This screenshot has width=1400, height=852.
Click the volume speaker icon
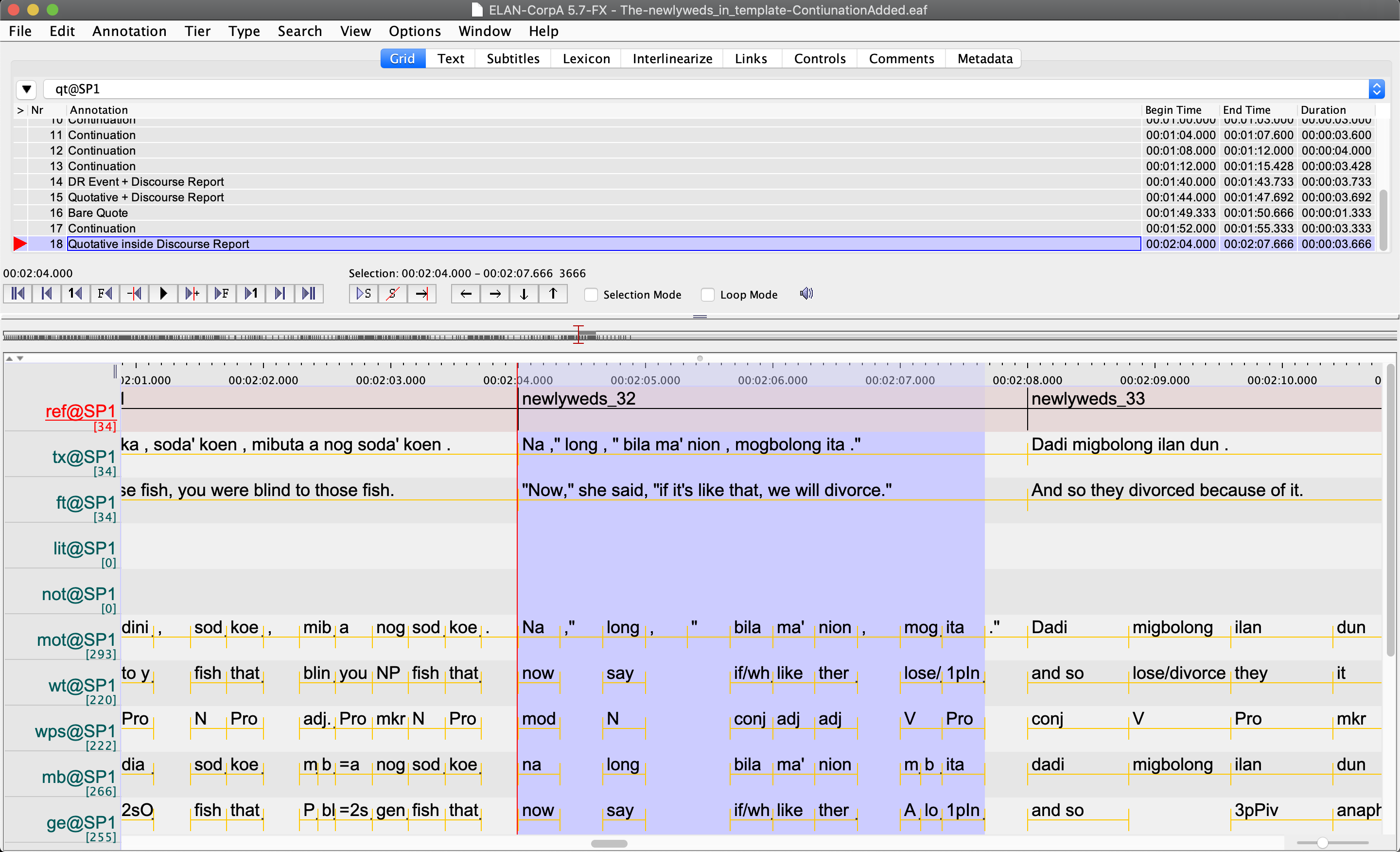806,294
